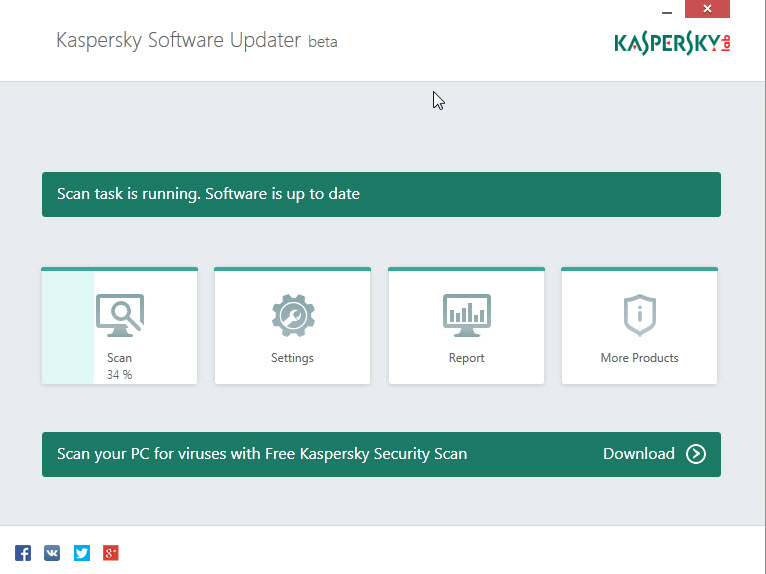This screenshot has height=574, width=766.
Task: Click the 34 % scan progress value
Action: click(120, 375)
